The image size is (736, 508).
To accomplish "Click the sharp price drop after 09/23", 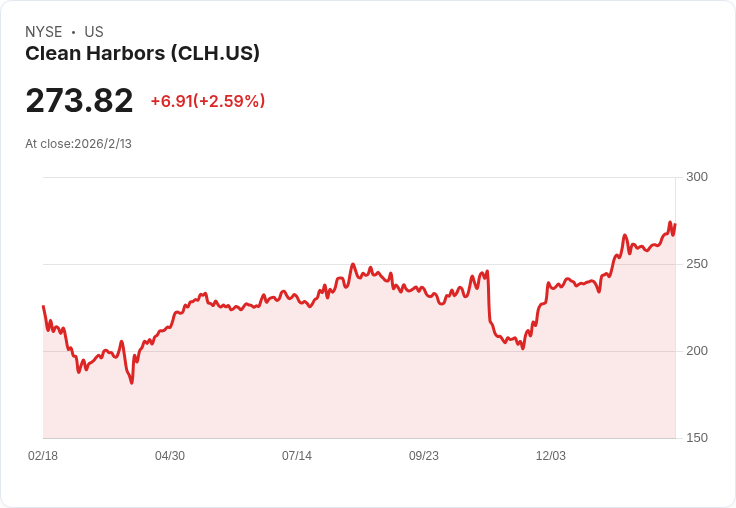I will click(x=489, y=296).
